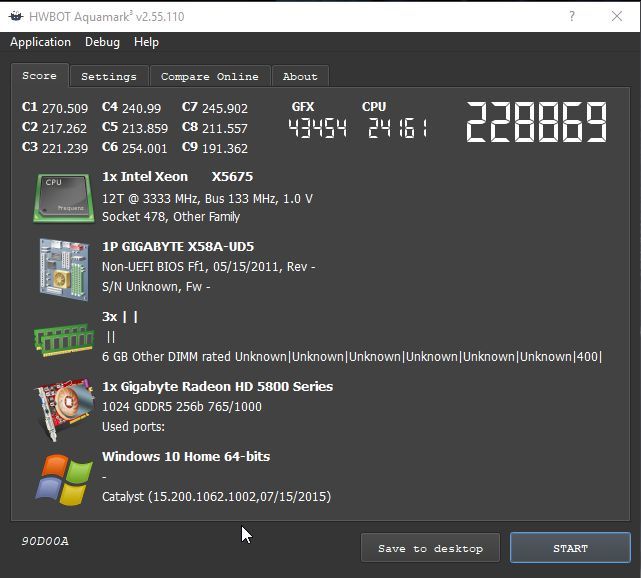Click the '1024 GDDR5 256b 765/1000' line
Screen dimensions: 641x578
pos(182,407)
